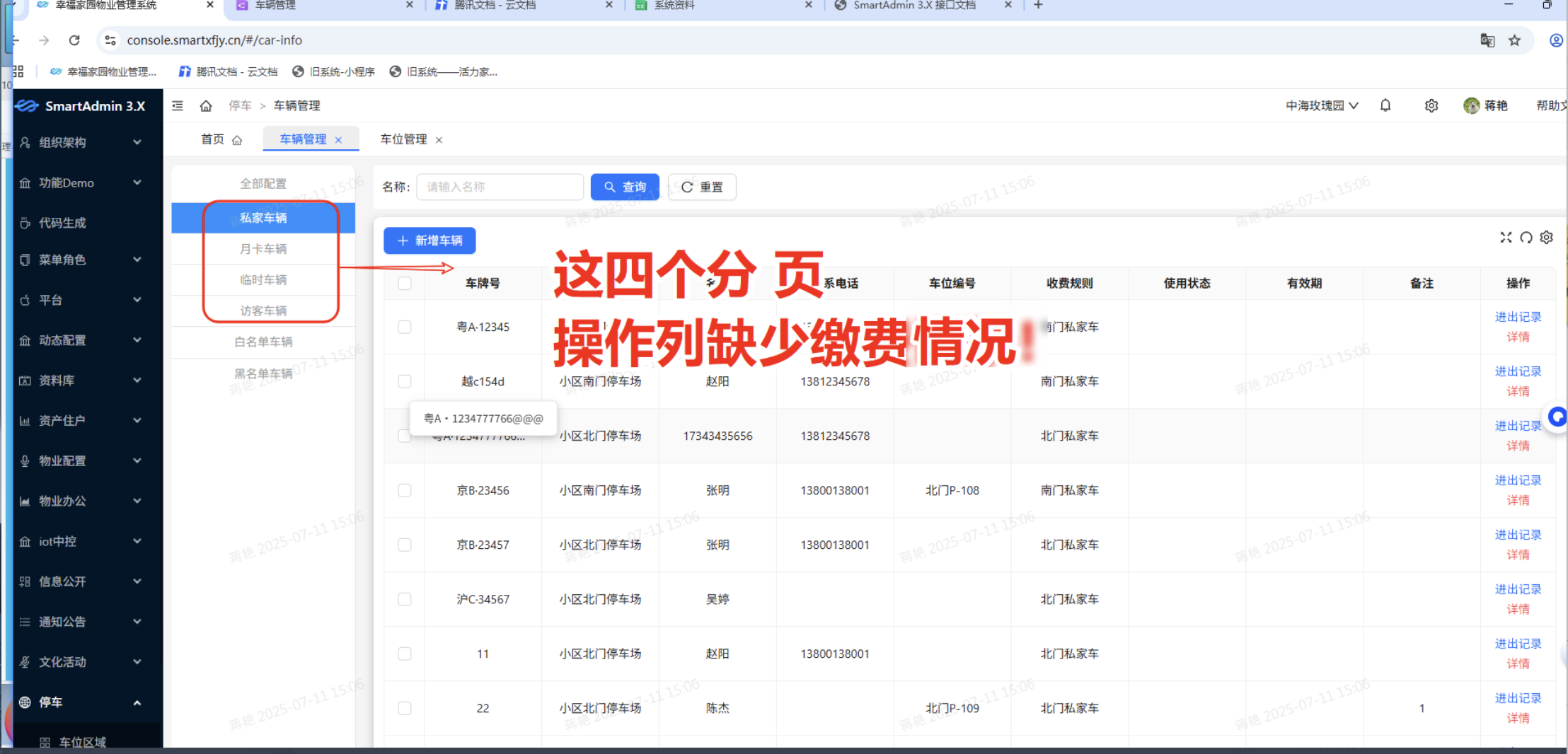Click the 查询 search button
This screenshot has width=1568, height=754.
[625, 187]
